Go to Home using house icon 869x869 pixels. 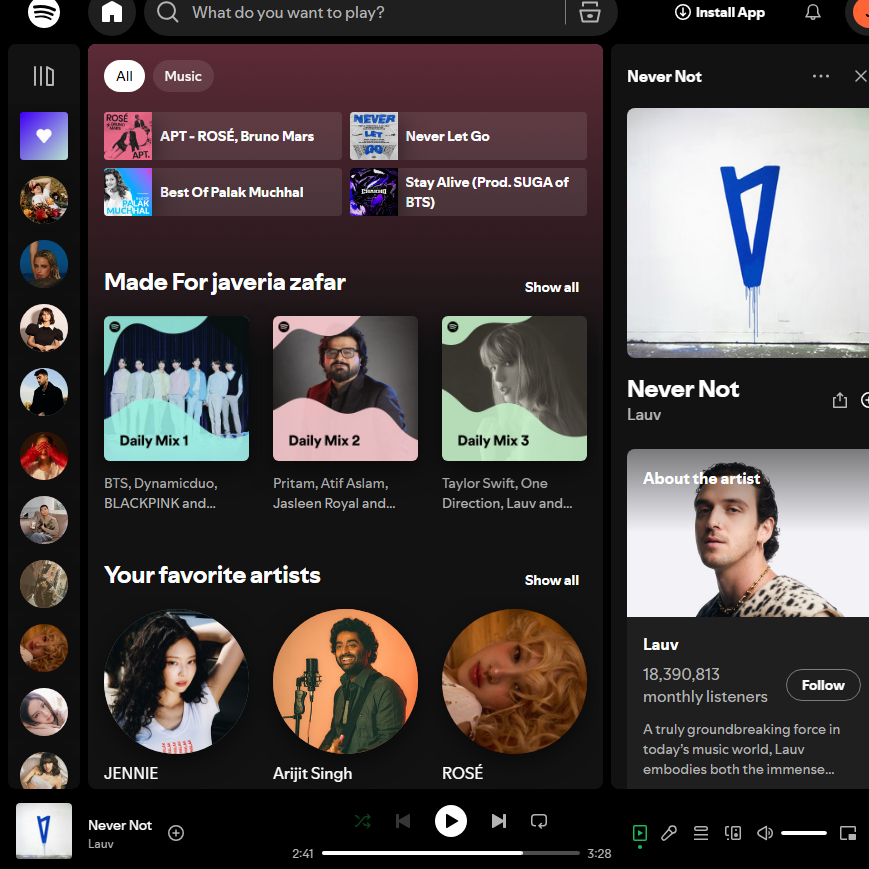coord(112,12)
